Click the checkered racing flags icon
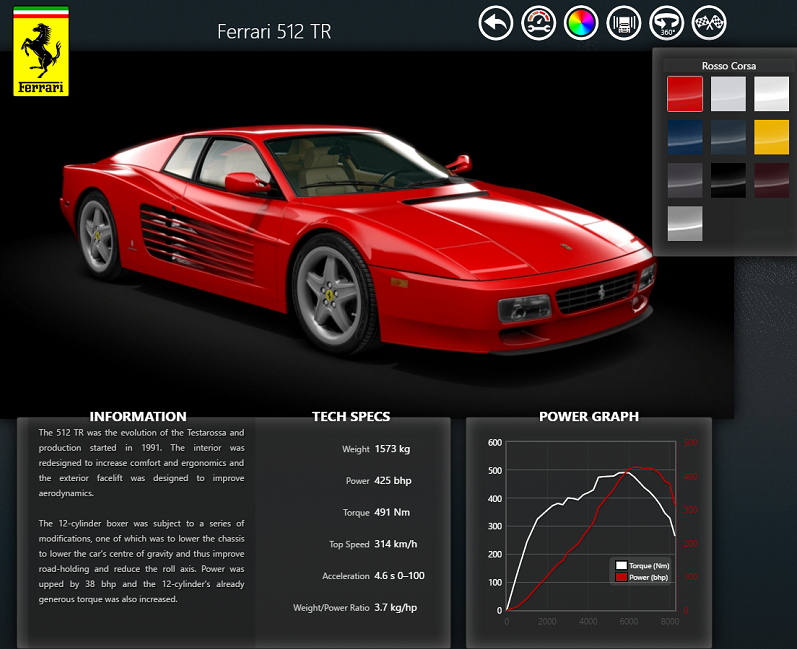Viewport: 797px width, 649px height. pyautogui.click(x=710, y=22)
